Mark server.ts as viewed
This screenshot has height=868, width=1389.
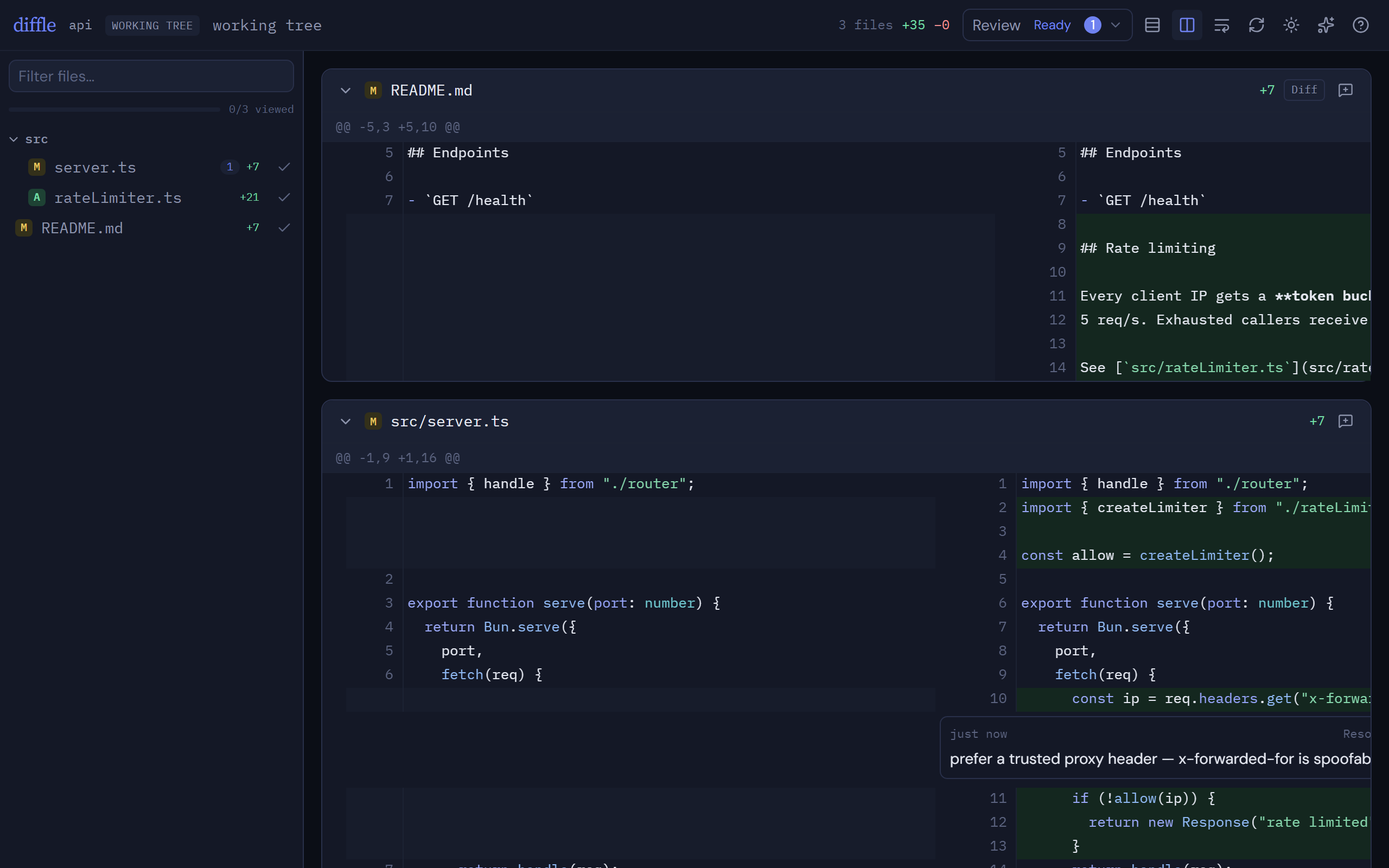[284, 167]
